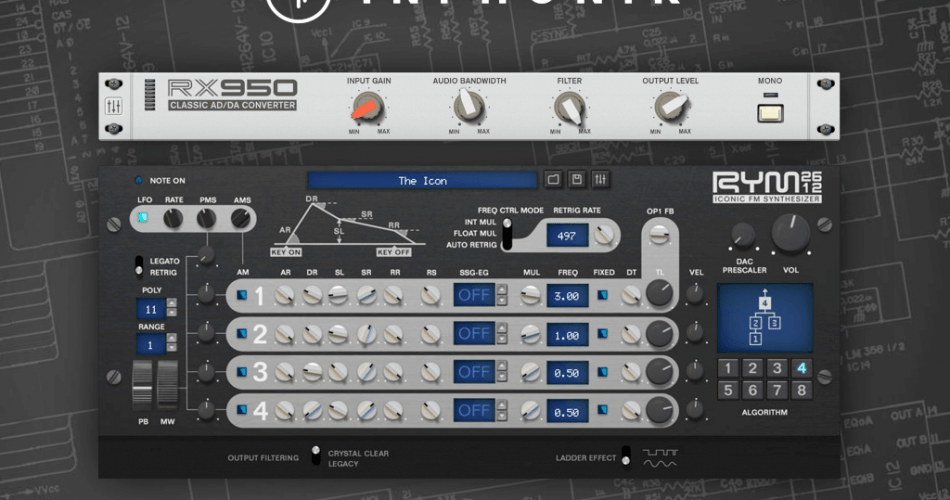
Task: Click the AMS knob
Action: coord(241,218)
